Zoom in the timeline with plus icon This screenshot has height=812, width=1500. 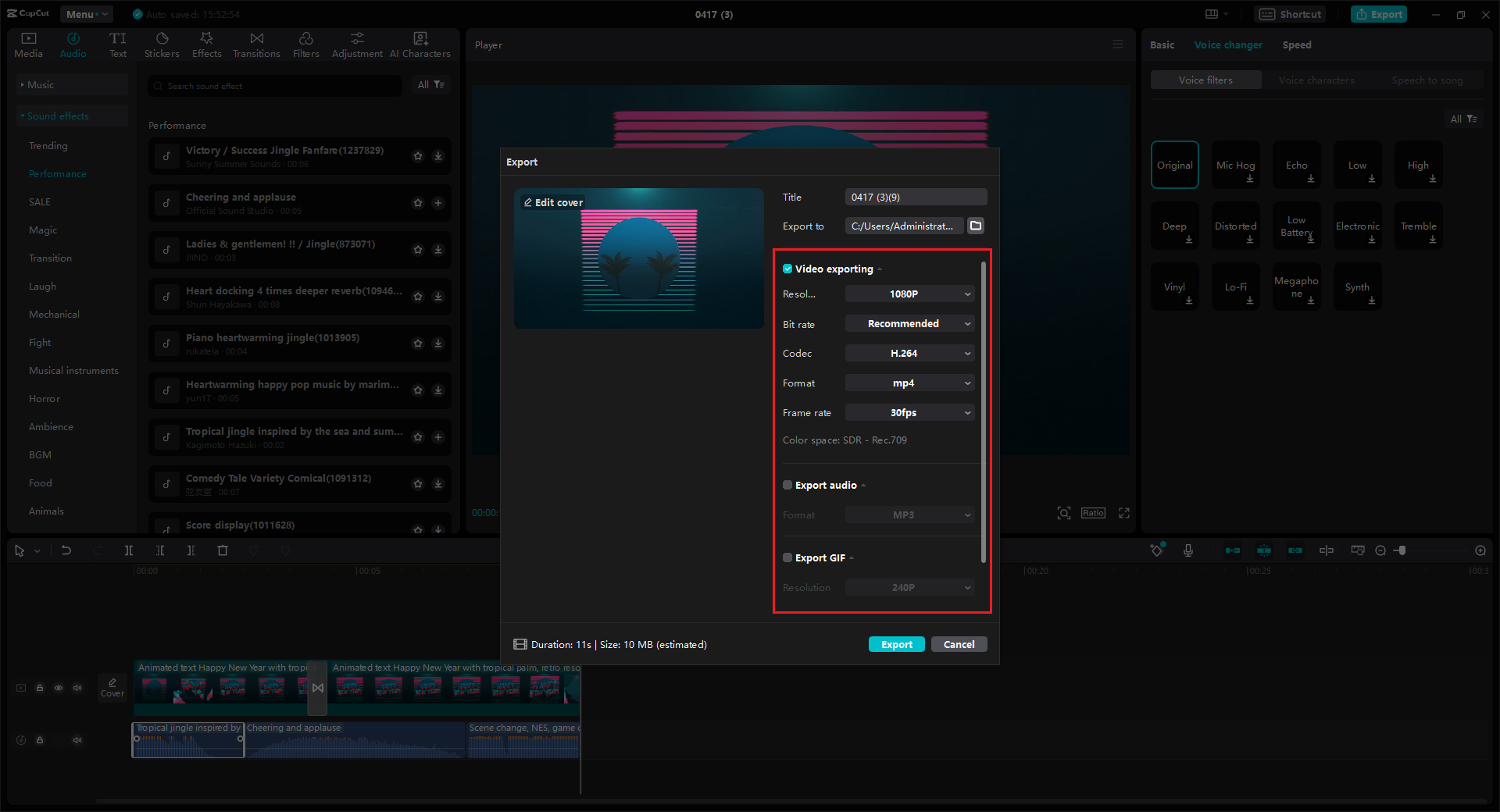1480,550
